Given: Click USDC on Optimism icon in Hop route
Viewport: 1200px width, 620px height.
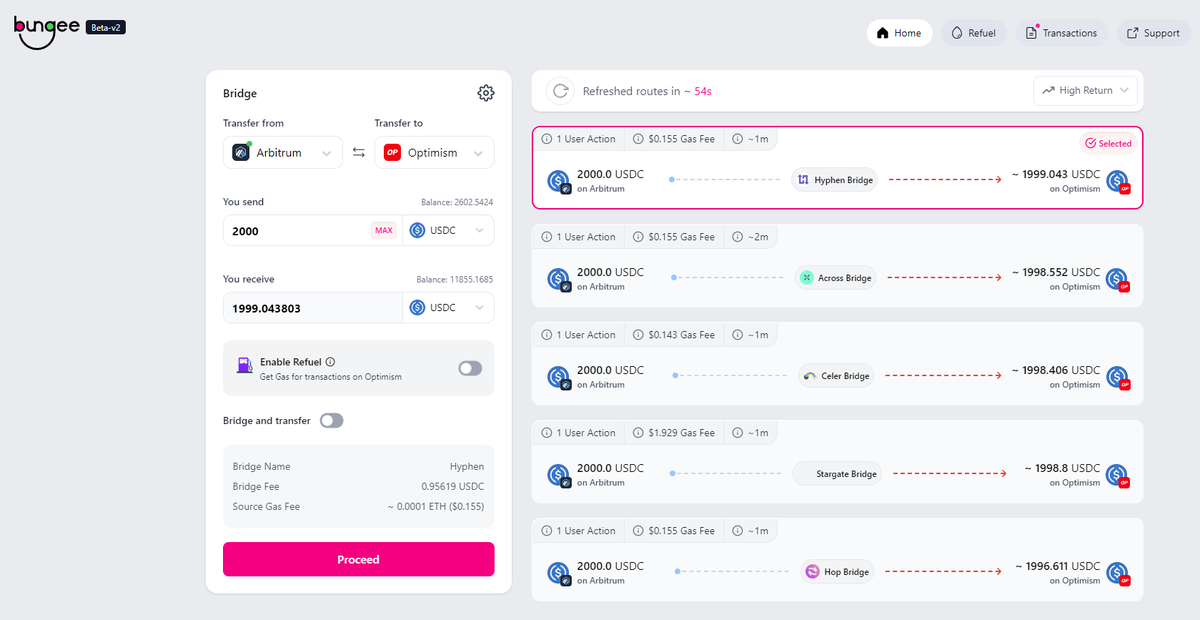Looking at the screenshot, I should point(1118,573).
